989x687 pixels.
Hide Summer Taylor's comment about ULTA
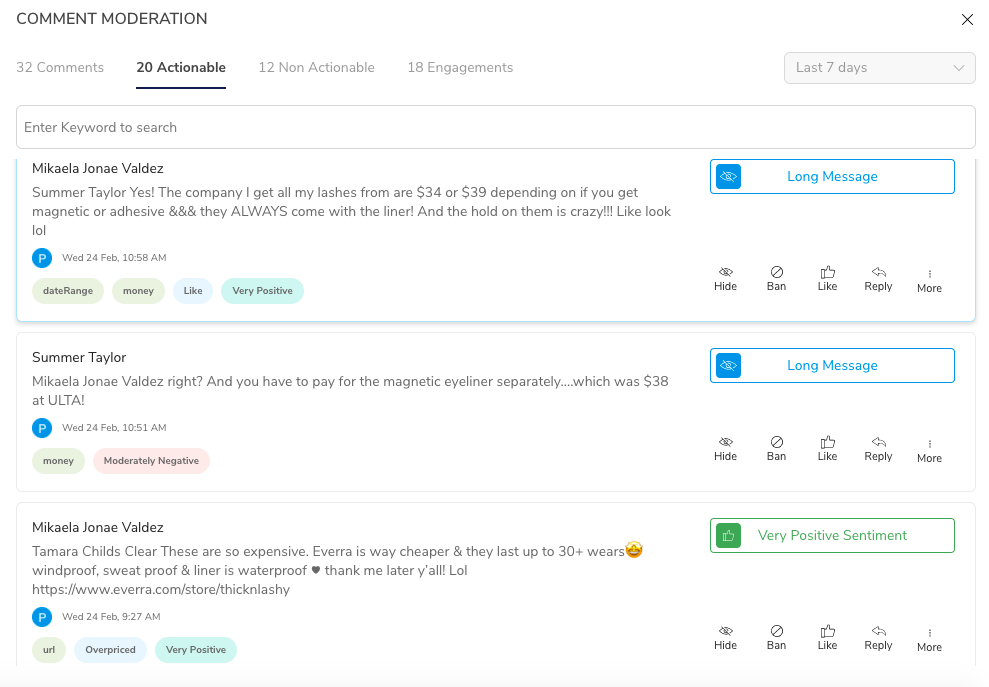pos(725,449)
